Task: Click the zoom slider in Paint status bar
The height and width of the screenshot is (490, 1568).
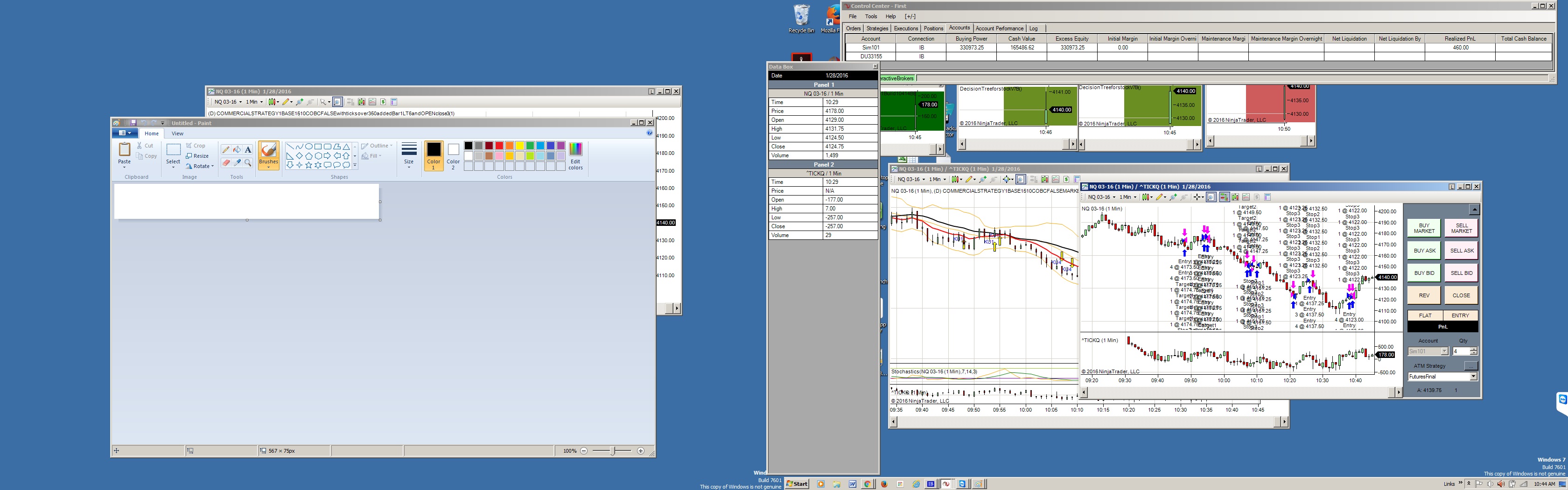Action: [x=612, y=451]
